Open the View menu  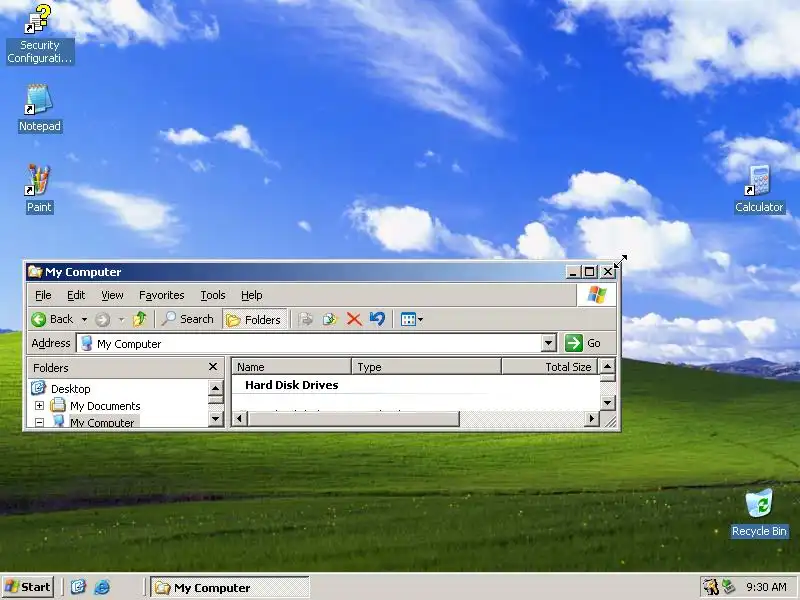pyautogui.click(x=112, y=295)
